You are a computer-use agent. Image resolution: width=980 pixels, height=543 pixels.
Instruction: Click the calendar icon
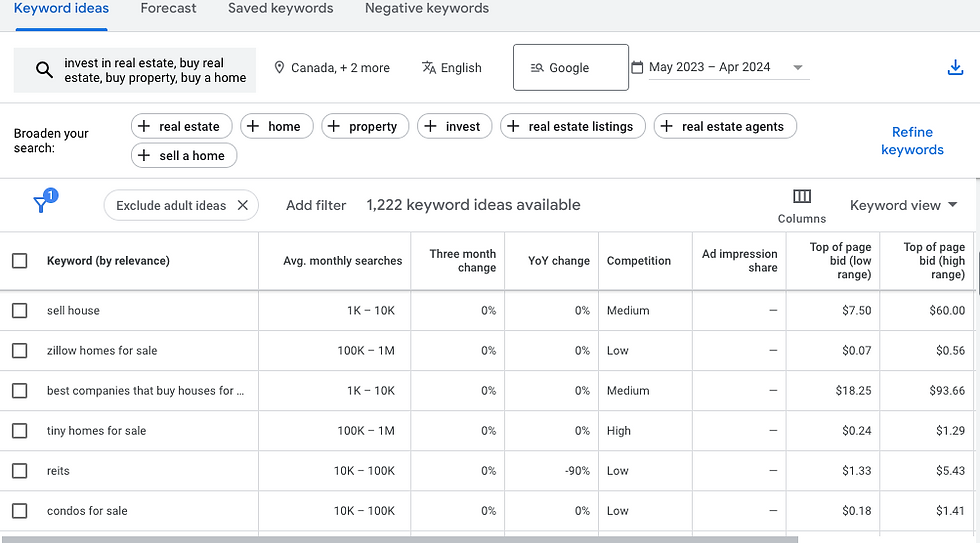(637, 67)
